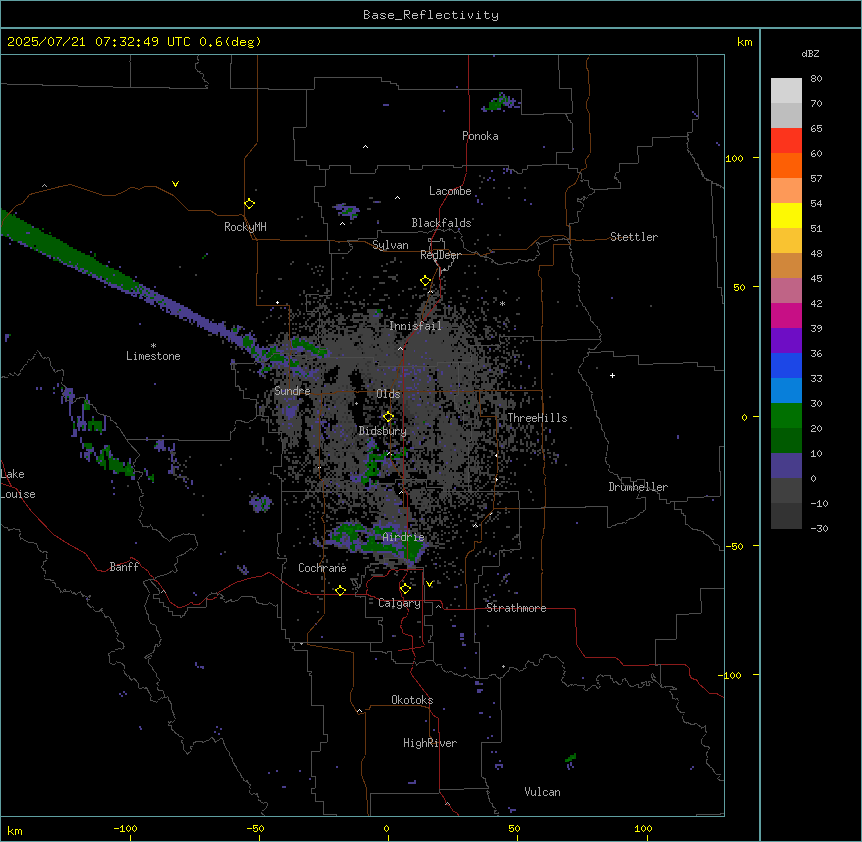862x842 pixels.
Task: Click the Ponoka town label
Action: [x=480, y=136]
